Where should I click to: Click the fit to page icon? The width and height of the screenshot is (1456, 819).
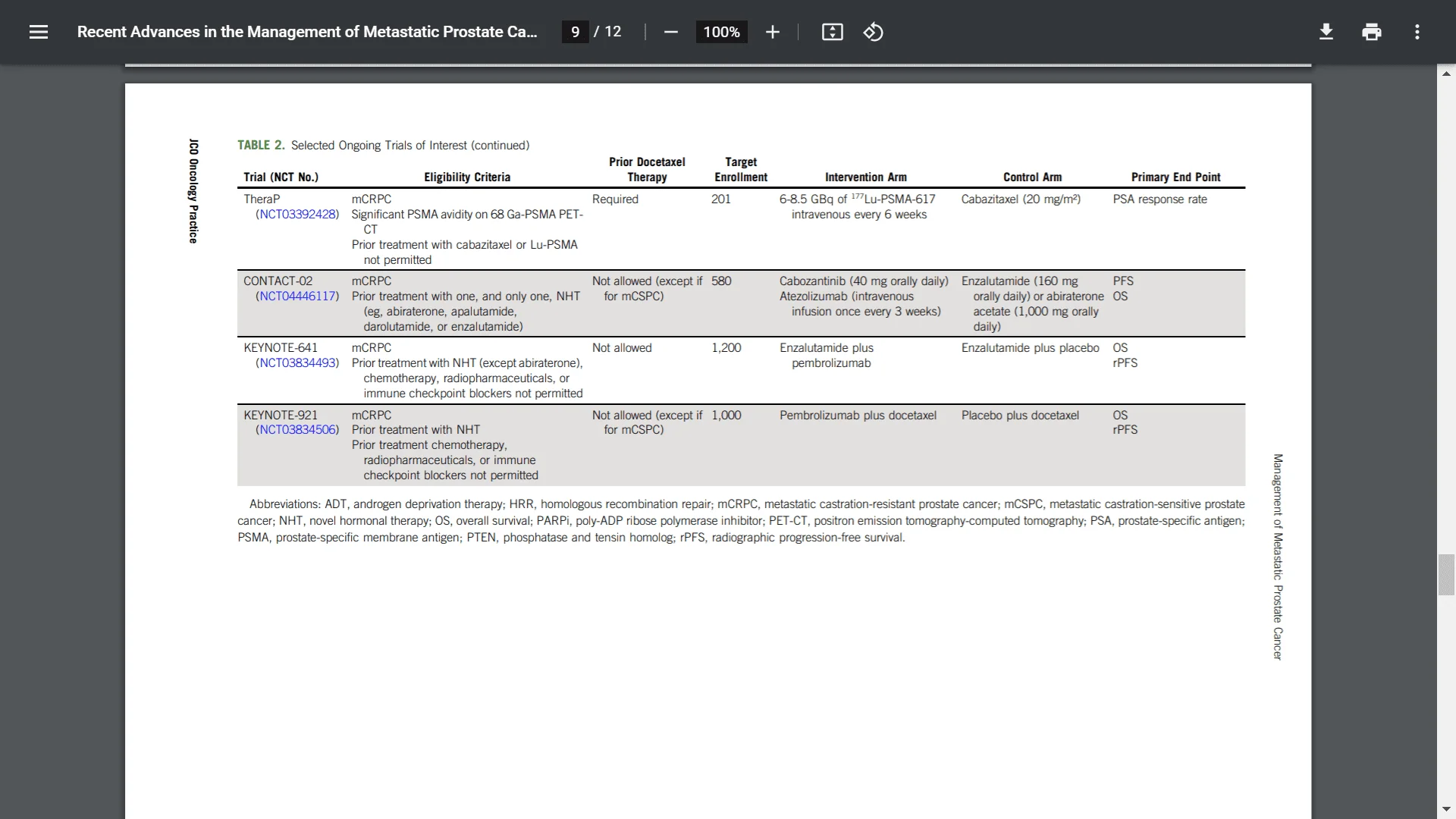[x=832, y=32]
